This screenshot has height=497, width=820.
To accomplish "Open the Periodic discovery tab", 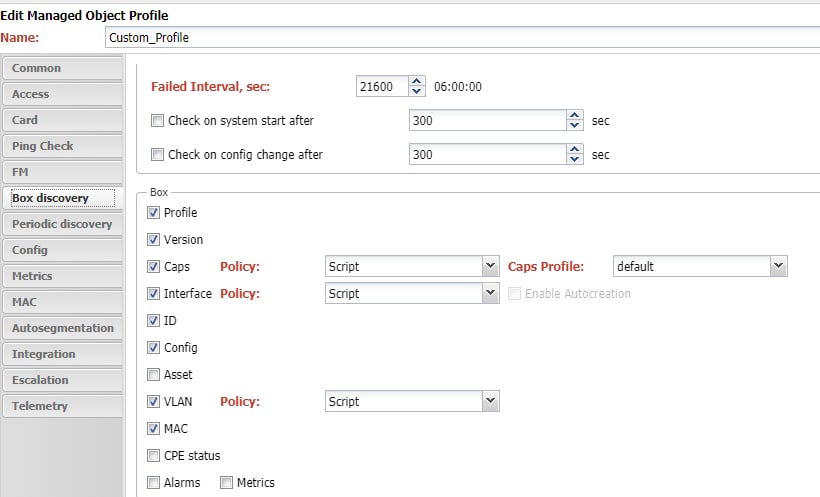I will tap(62, 224).
